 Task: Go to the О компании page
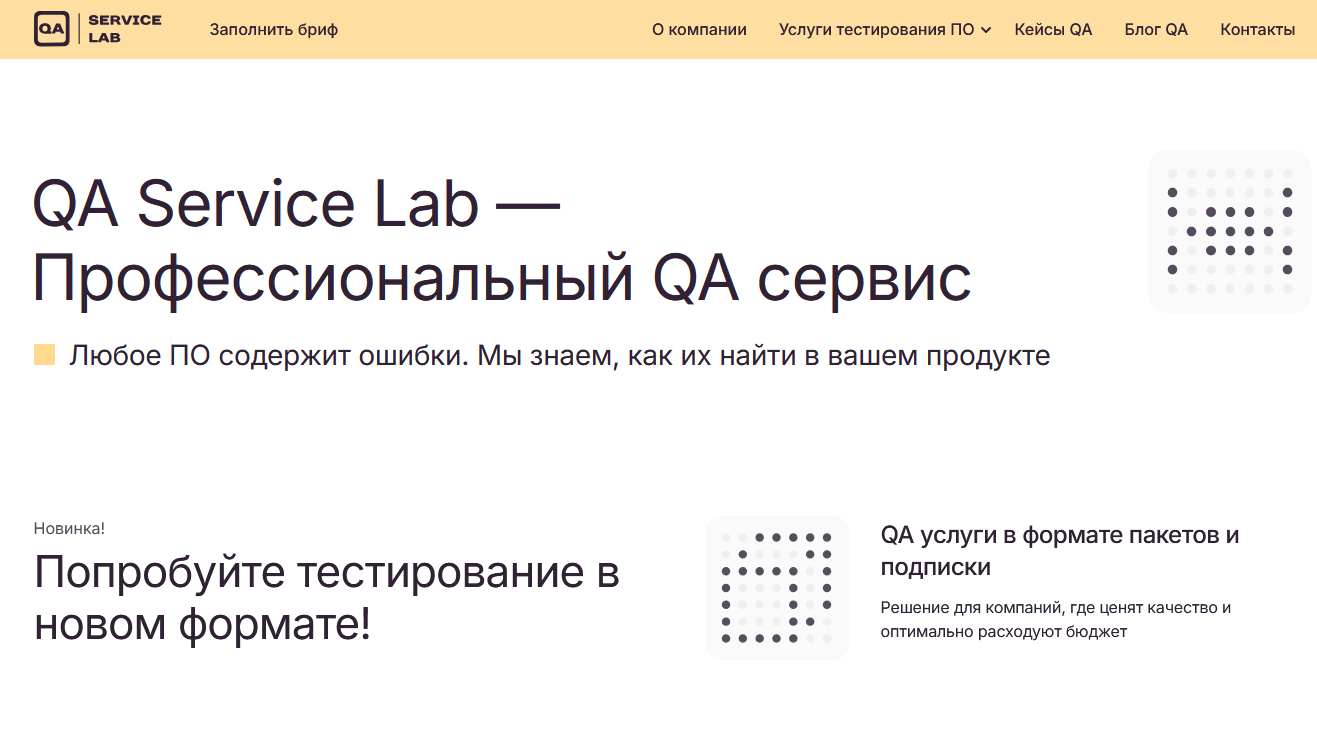(x=699, y=30)
